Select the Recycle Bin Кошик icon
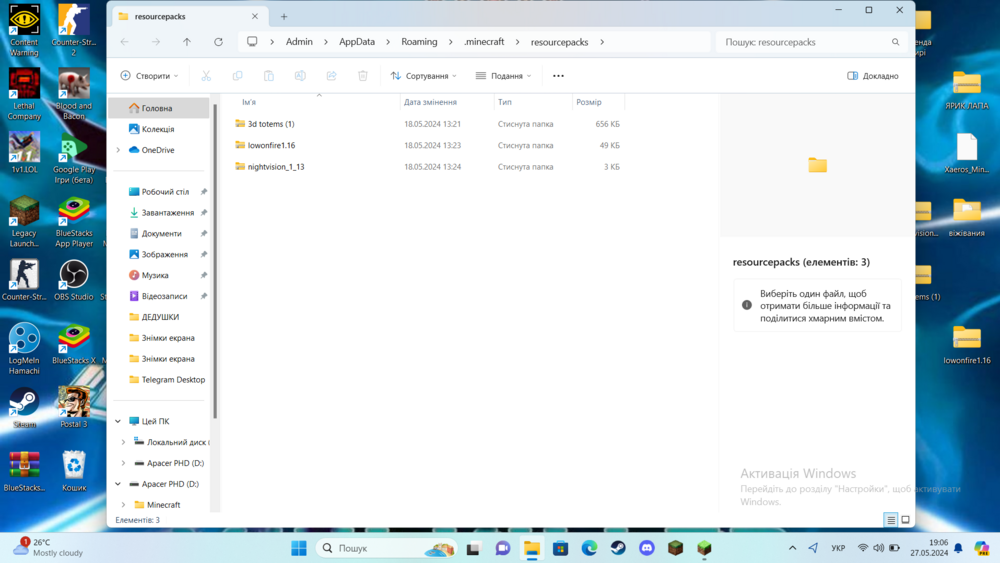 [74, 471]
